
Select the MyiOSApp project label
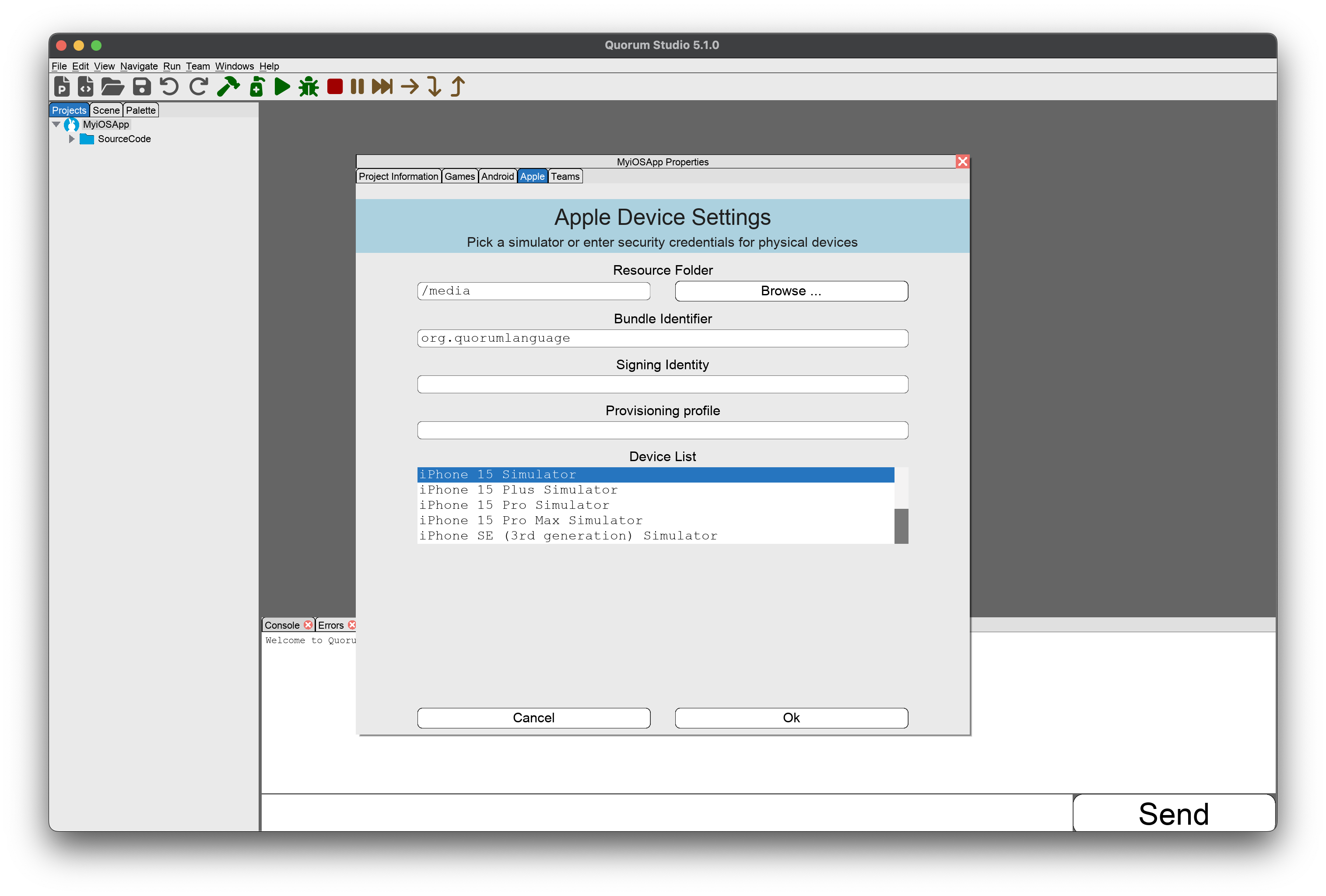tap(106, 125)
